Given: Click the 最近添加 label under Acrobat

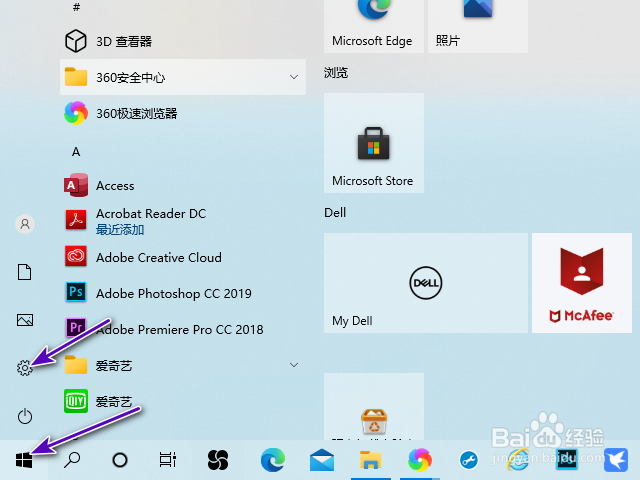Looking at the screenshot, I should point(120,230).
